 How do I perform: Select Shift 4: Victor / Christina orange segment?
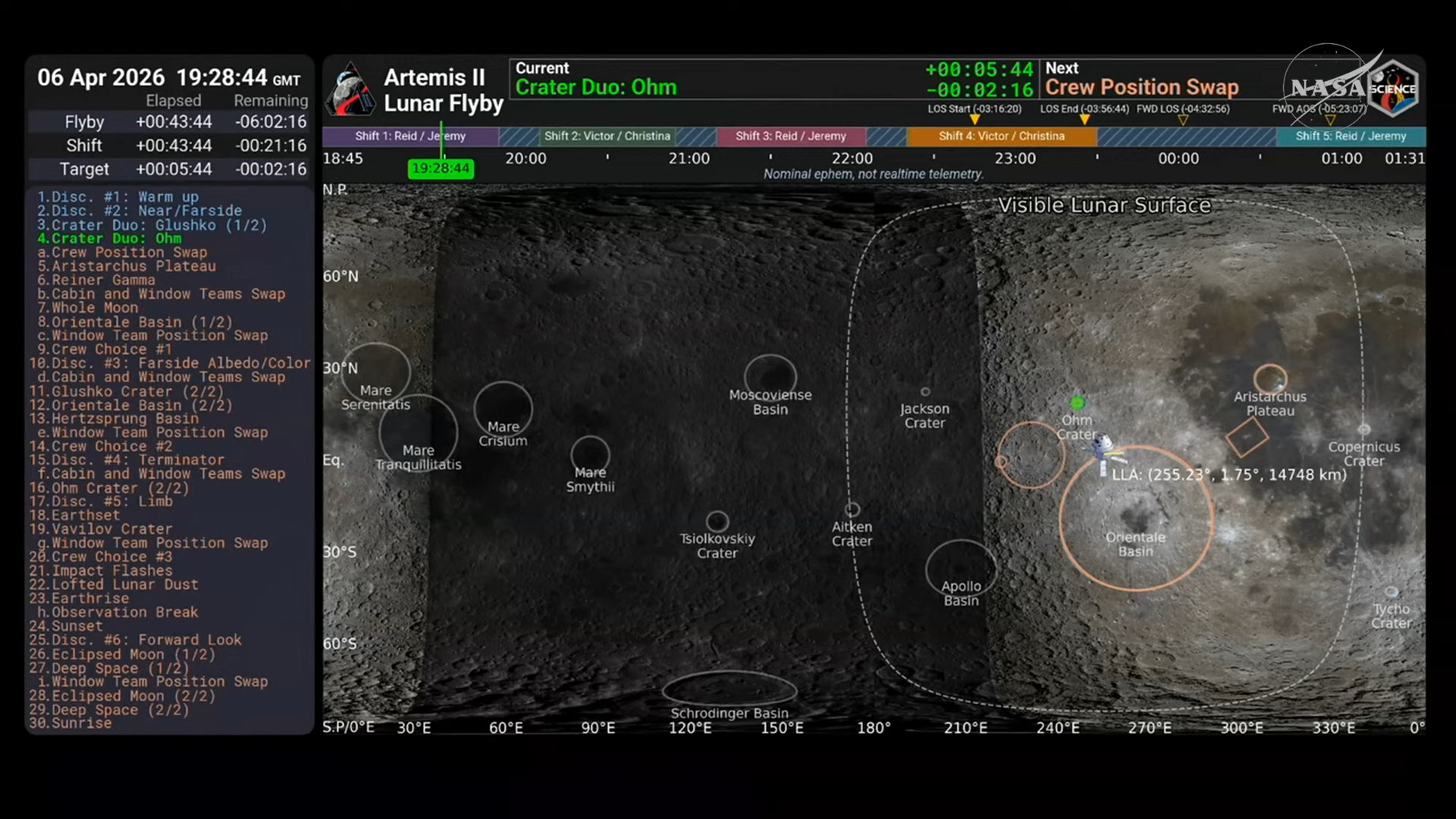coord(1001,136)
